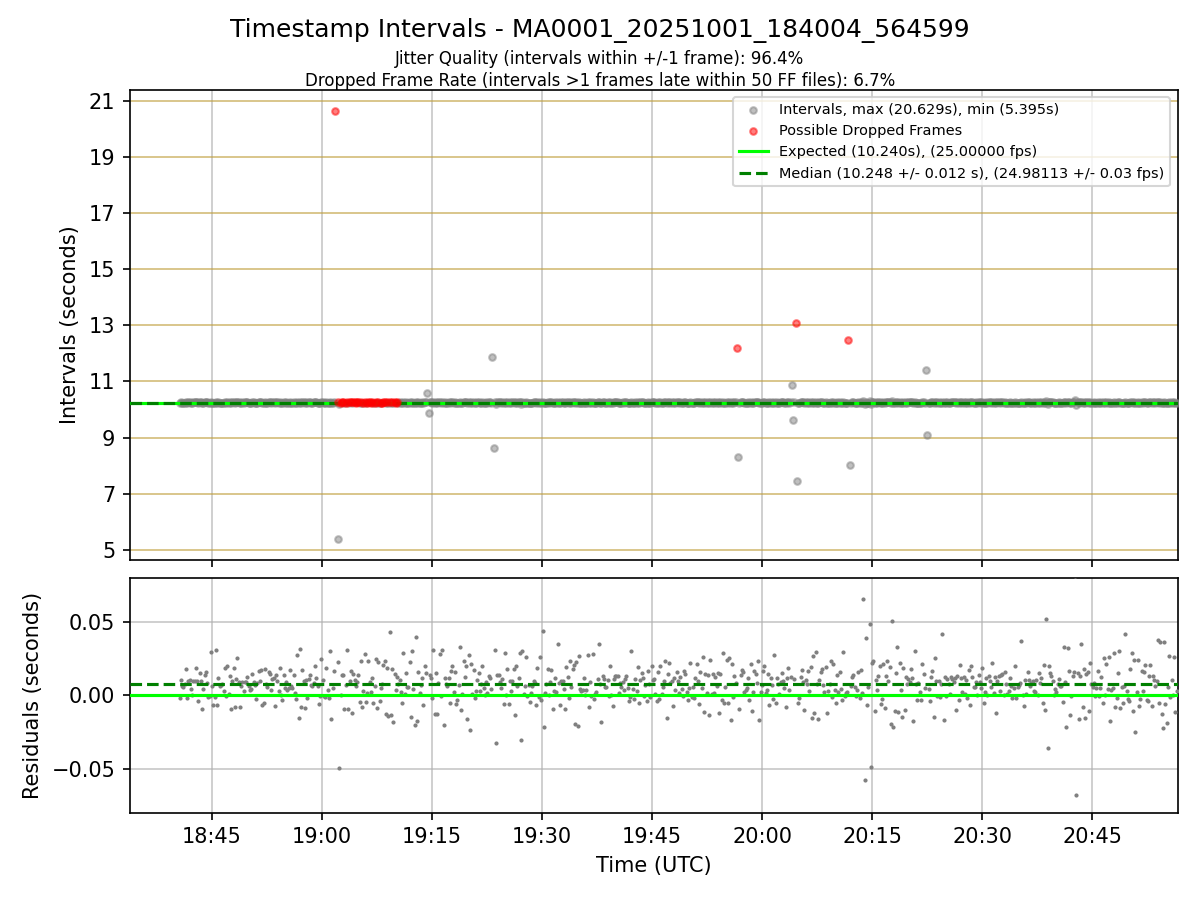The image size is (1200, 900).
Task: Click the grey dot marker in the legend
Action: click(754, 110)
